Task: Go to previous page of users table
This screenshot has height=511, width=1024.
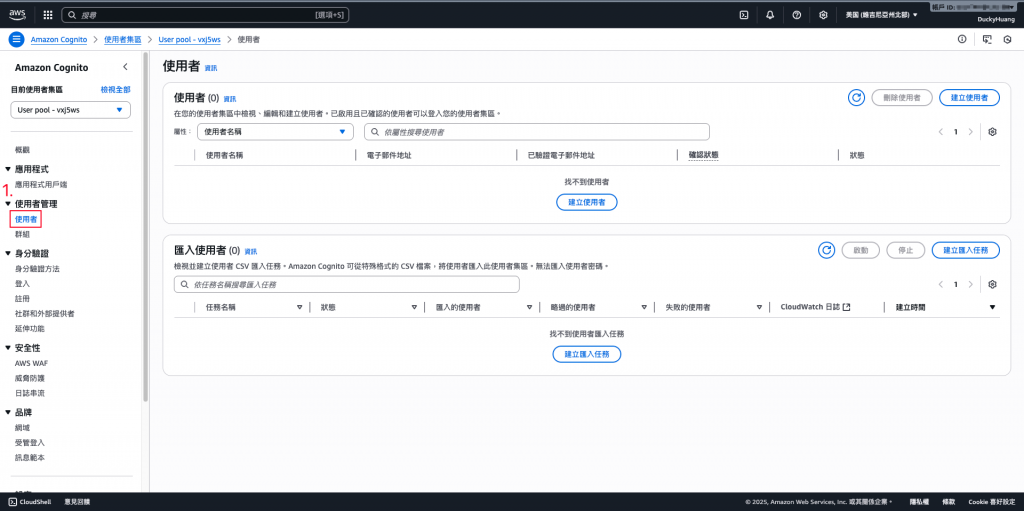Action: click(941, 132)
